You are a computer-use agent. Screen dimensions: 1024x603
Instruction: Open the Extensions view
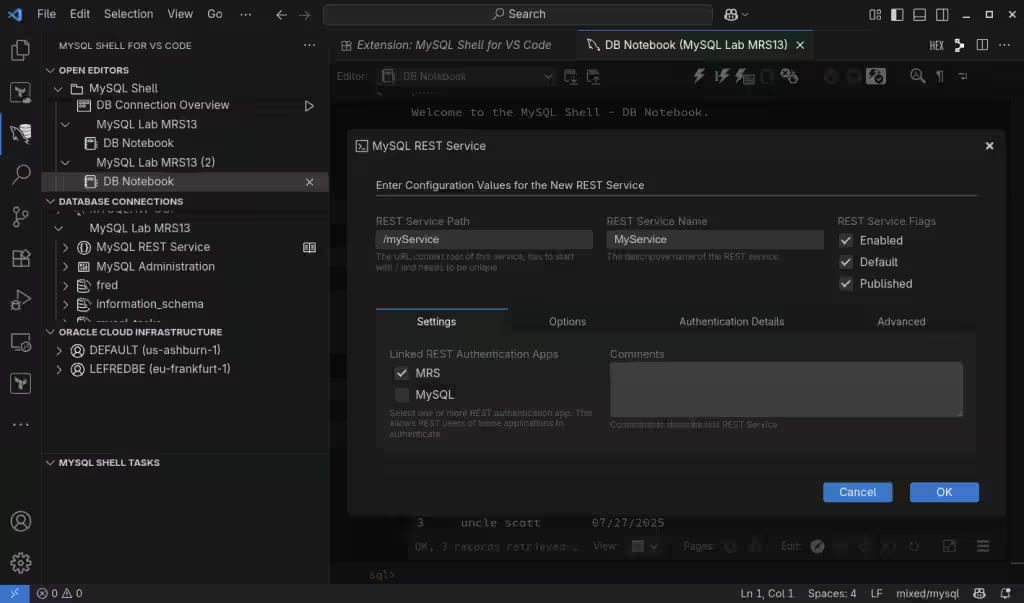pyautogui.click(x=20, y=258)
